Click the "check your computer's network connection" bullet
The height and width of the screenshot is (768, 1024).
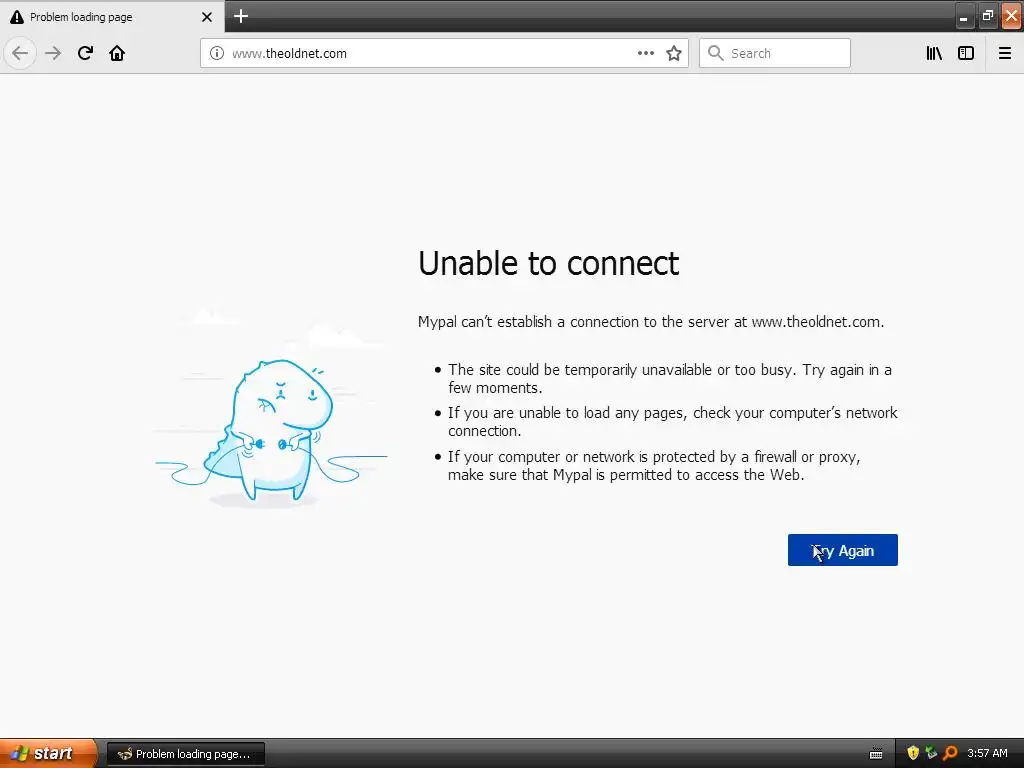point(673,422)
